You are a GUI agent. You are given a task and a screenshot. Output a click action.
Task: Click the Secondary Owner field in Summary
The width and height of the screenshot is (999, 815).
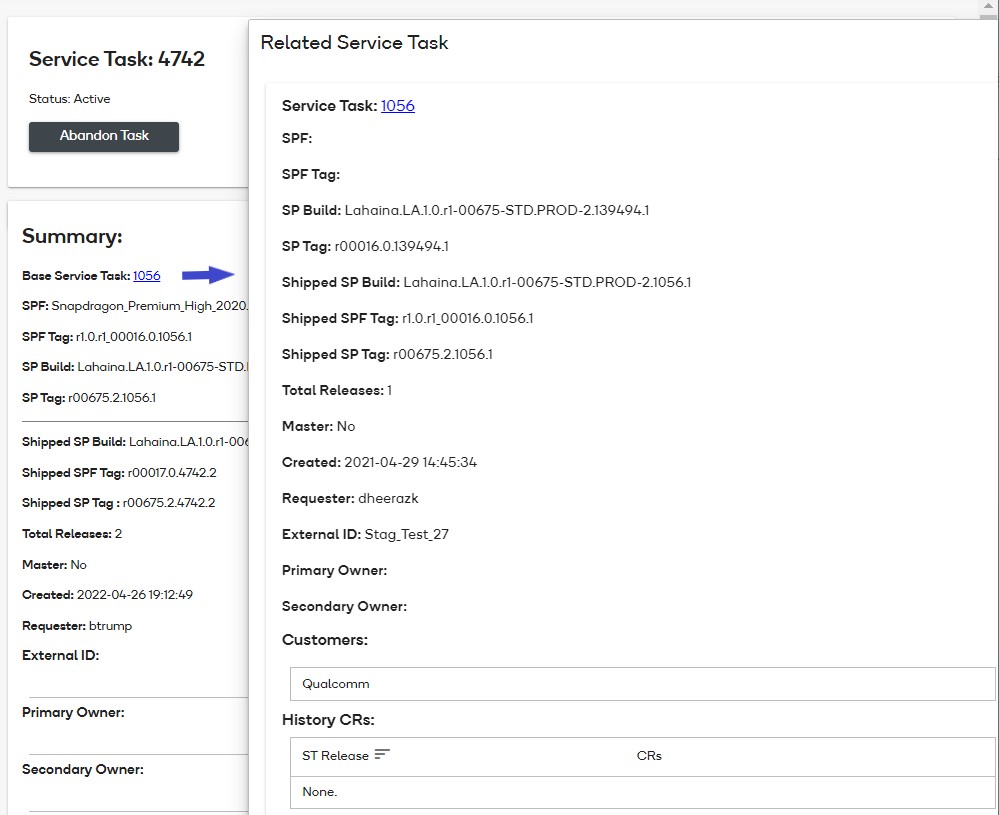coord(83,770)
